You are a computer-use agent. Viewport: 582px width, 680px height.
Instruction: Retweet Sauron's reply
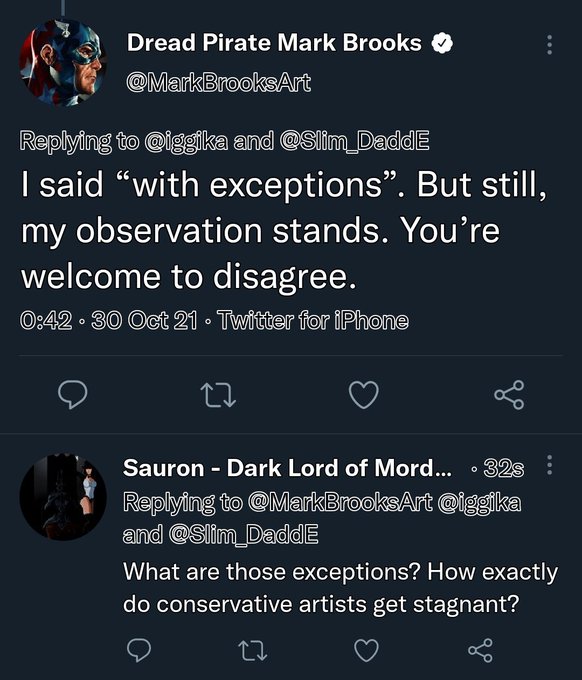click(x=253, y=651)
